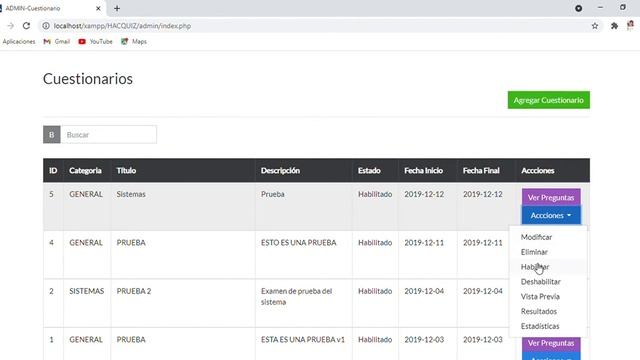
Task: Choose Deshabilitar from the Acciones menu
Action: click(540, 282)
